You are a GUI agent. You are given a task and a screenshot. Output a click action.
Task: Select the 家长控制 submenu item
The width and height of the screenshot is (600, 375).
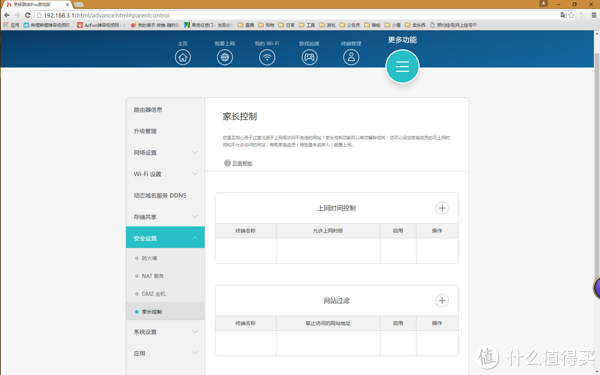click(x=165, y=311)
